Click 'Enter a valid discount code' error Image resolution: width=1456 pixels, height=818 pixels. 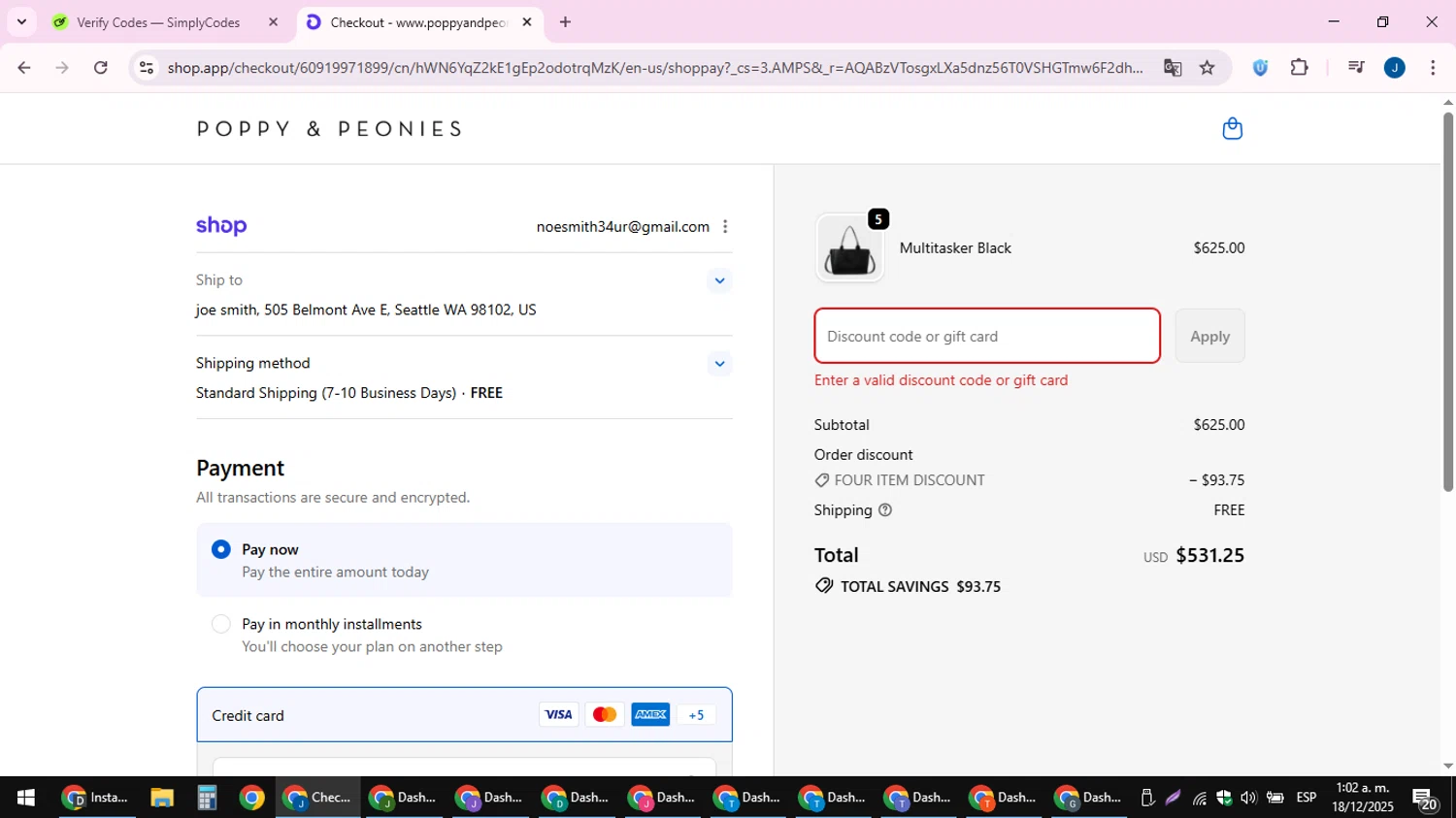(941, 380)
